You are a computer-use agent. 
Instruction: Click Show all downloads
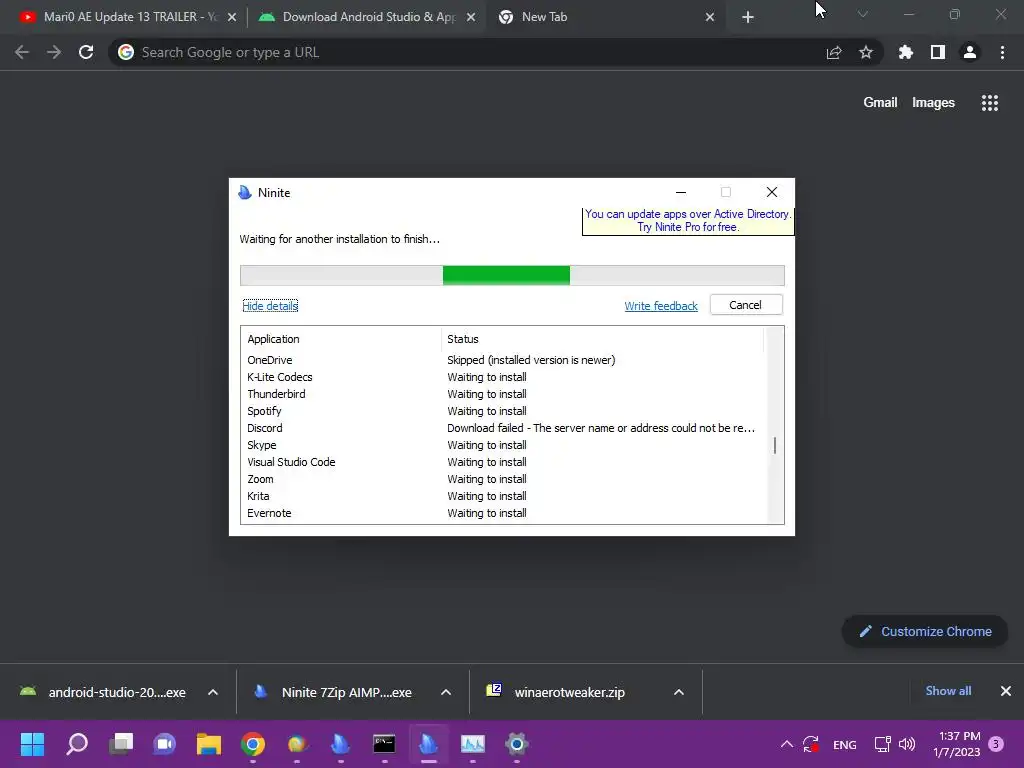point(948,691)
